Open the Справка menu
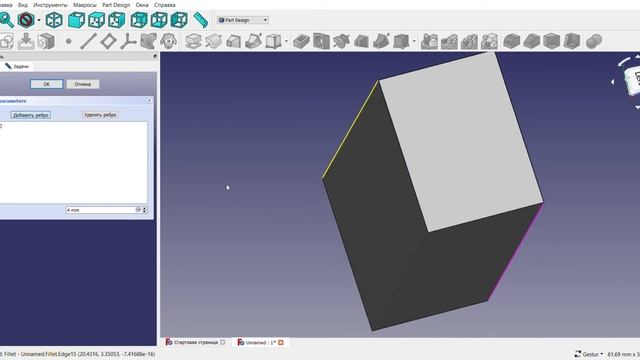 point(165,5)
